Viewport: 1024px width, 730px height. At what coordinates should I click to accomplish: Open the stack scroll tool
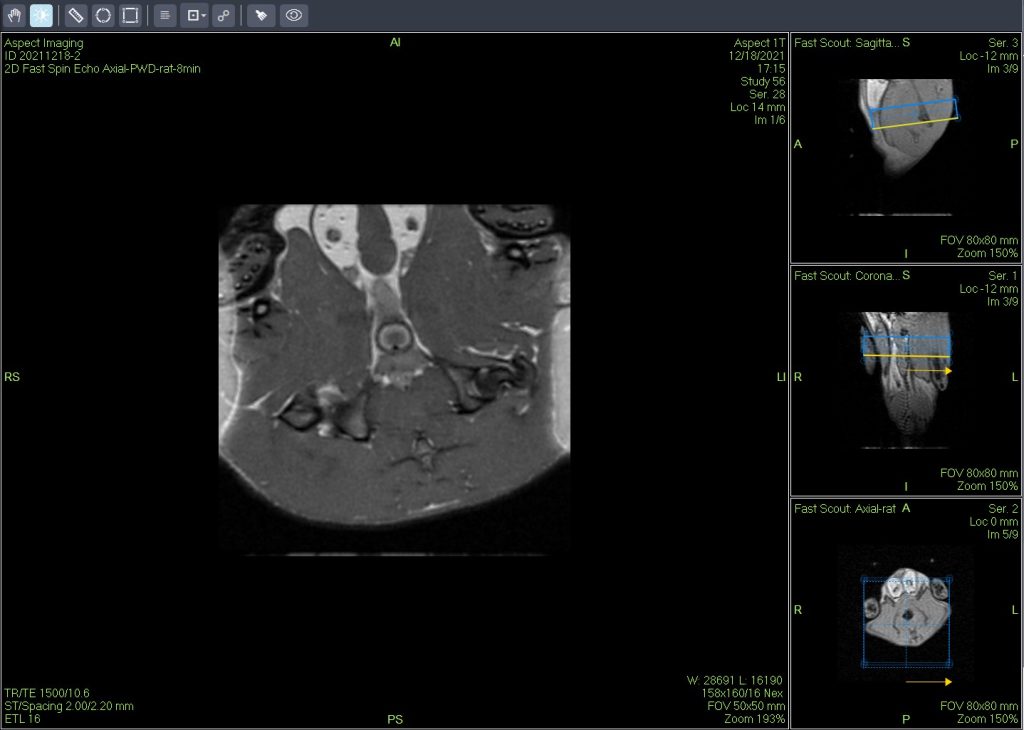tap(164, 15)
